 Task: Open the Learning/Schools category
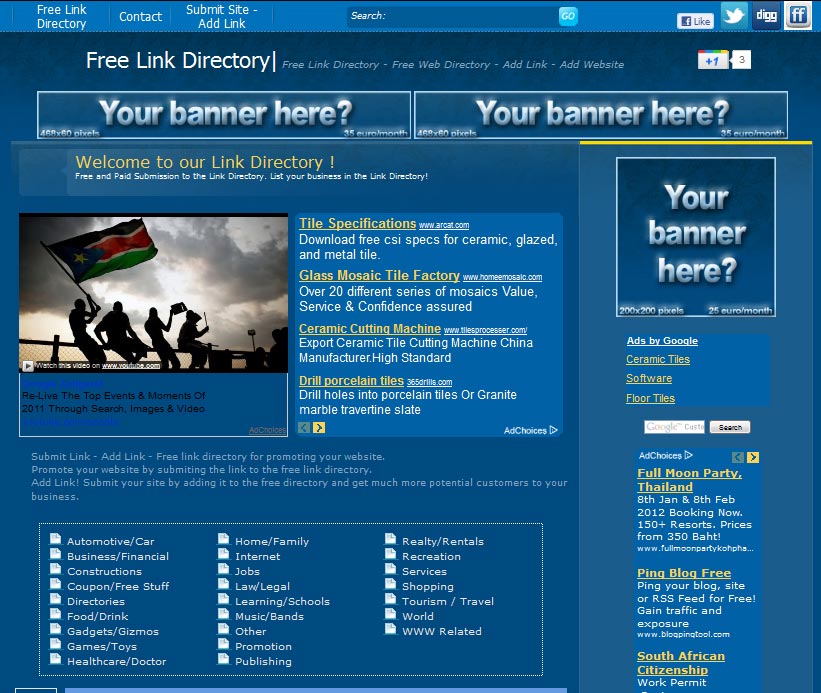pos(282,601)
